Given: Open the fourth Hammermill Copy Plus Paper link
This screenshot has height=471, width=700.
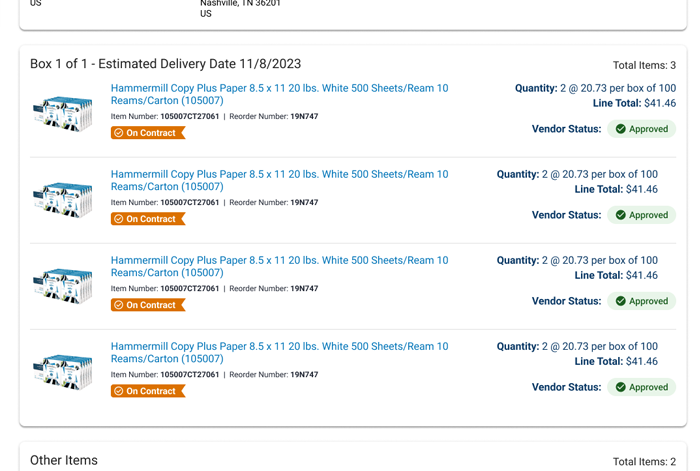Looking at the screenshot, I should [x=279, y=353].
